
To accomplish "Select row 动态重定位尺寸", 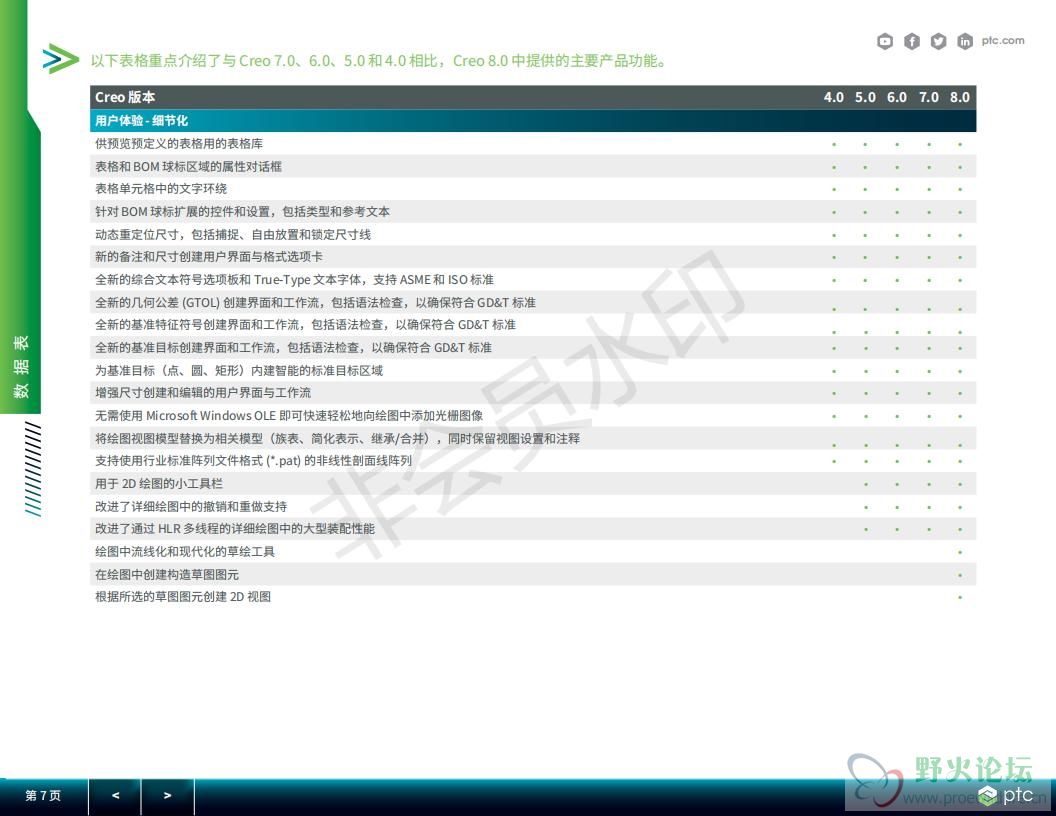I will 533,234.
